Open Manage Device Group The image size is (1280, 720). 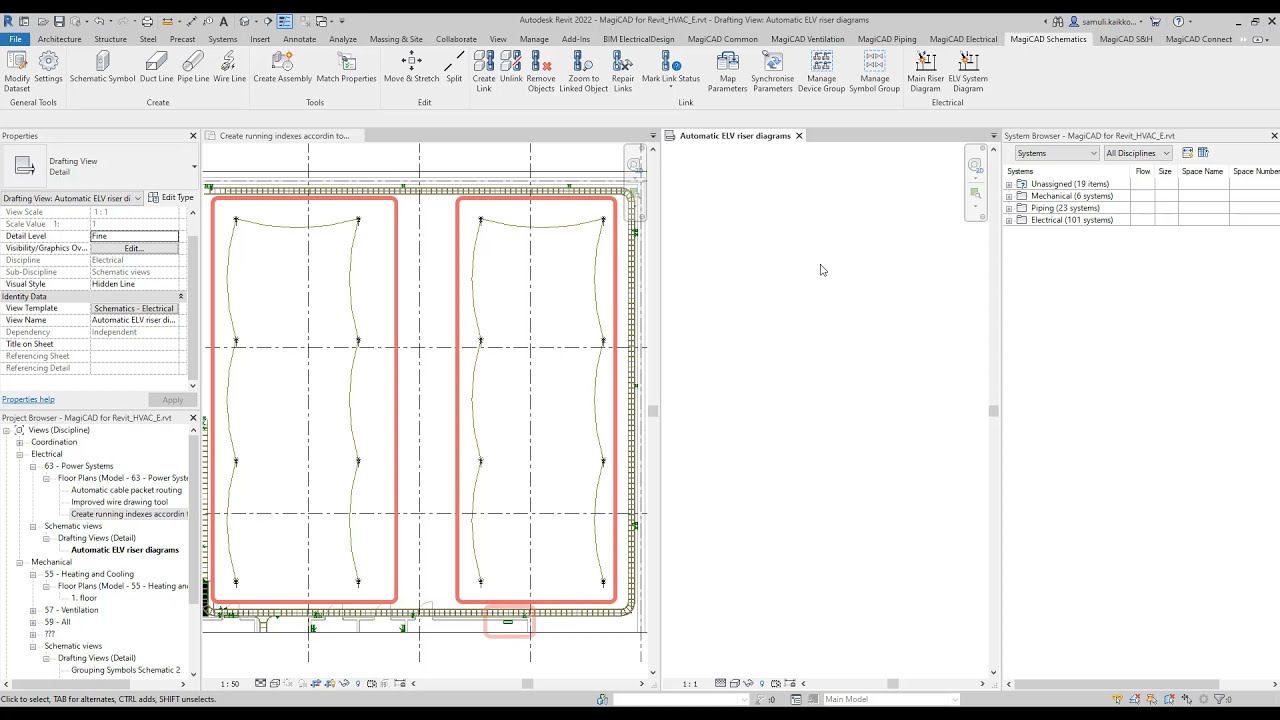[x=821, y=72]
